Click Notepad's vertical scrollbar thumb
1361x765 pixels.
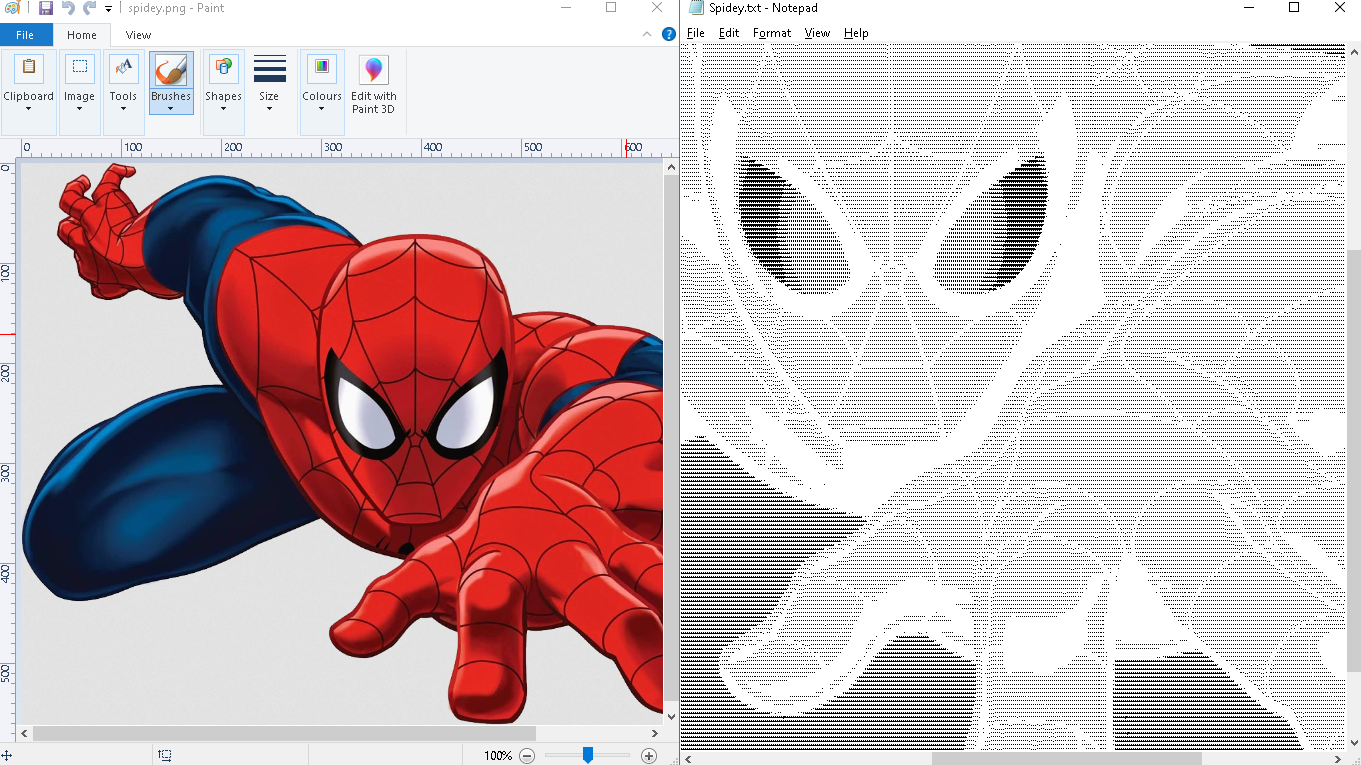coord(1353,460)
